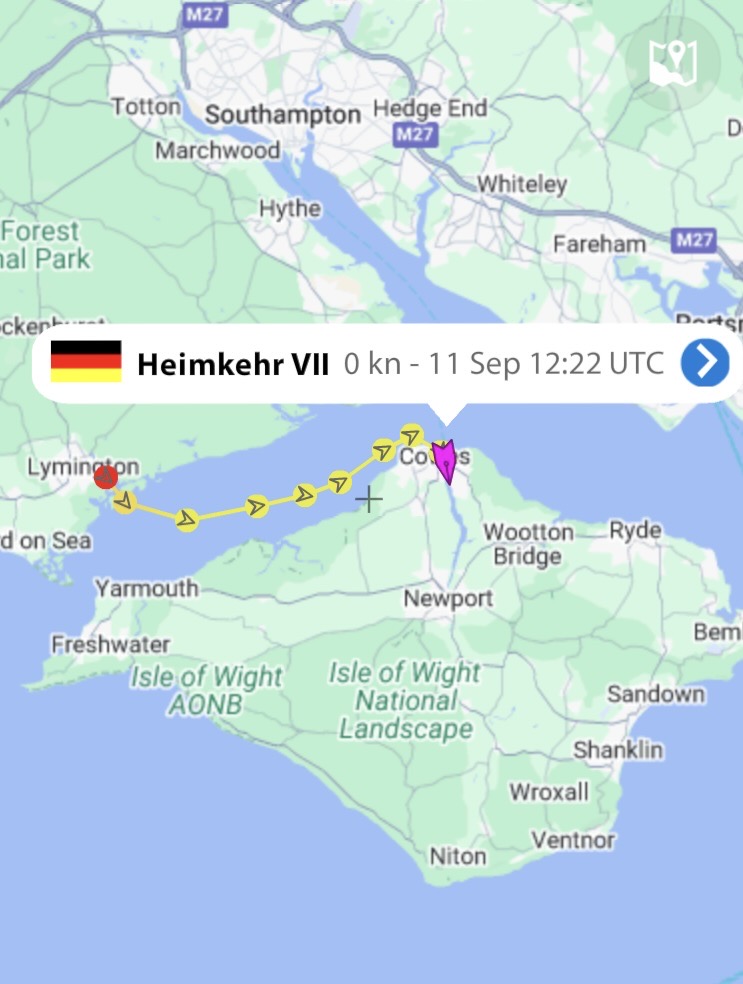Open the map layers icon
The width and height of the screenshot is (743, 984).
pos(673,63)
